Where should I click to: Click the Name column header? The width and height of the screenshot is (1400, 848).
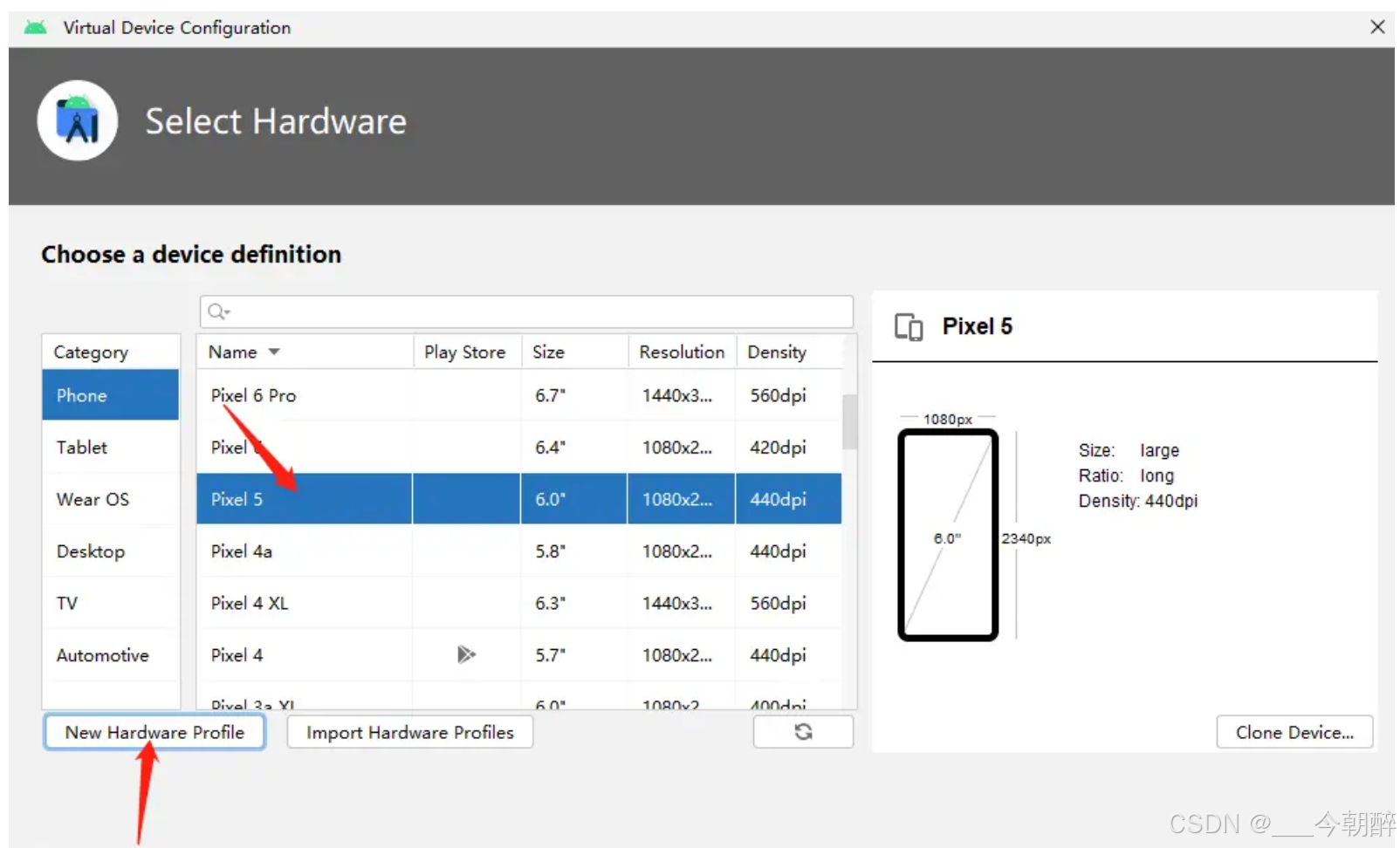click(305, 352)
